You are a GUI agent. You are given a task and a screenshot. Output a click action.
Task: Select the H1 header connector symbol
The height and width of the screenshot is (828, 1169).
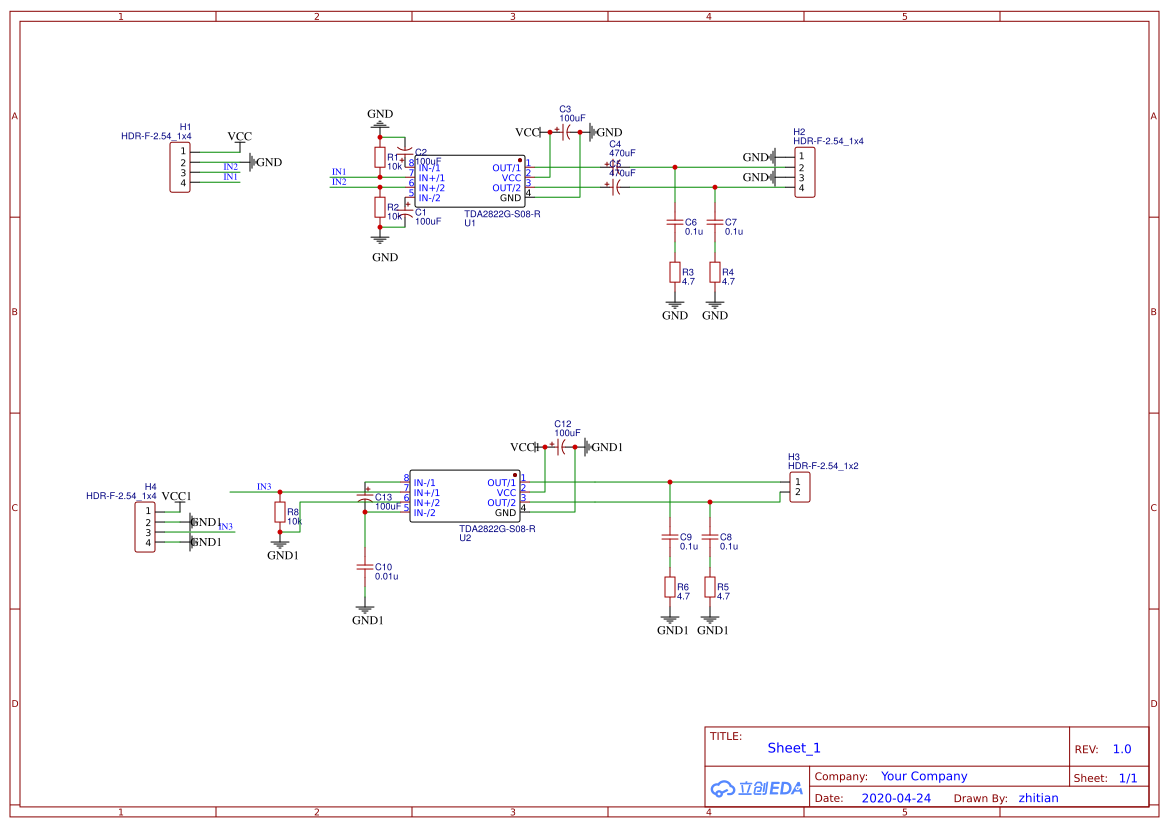(x=180, y=168)
